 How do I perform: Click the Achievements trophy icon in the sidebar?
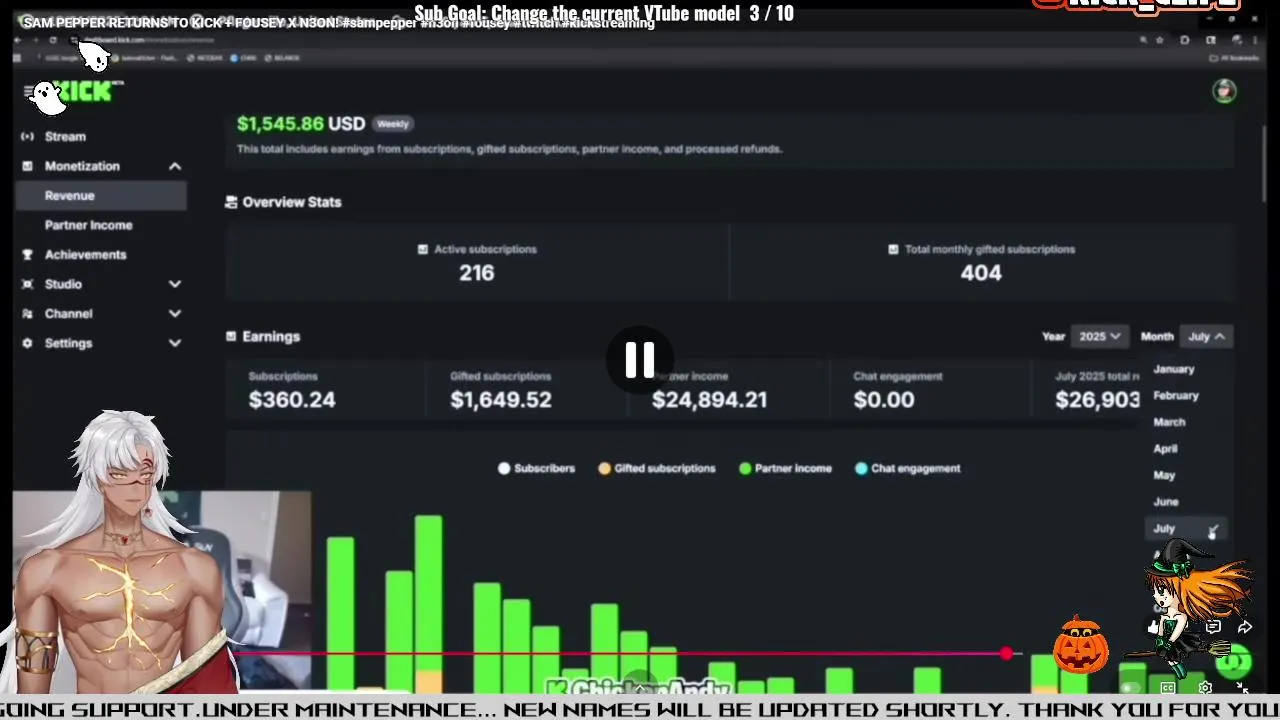(27, 255)
